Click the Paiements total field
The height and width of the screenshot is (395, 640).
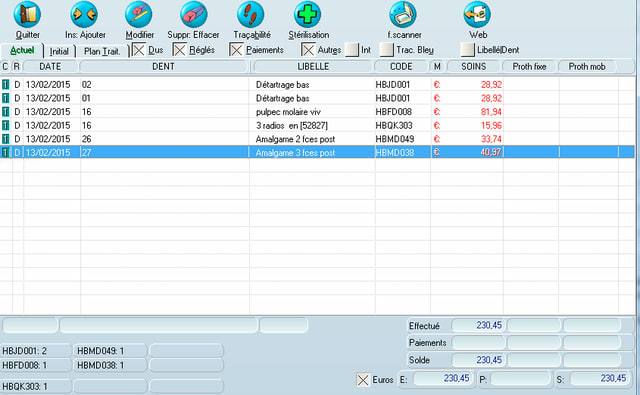[478, 343]
